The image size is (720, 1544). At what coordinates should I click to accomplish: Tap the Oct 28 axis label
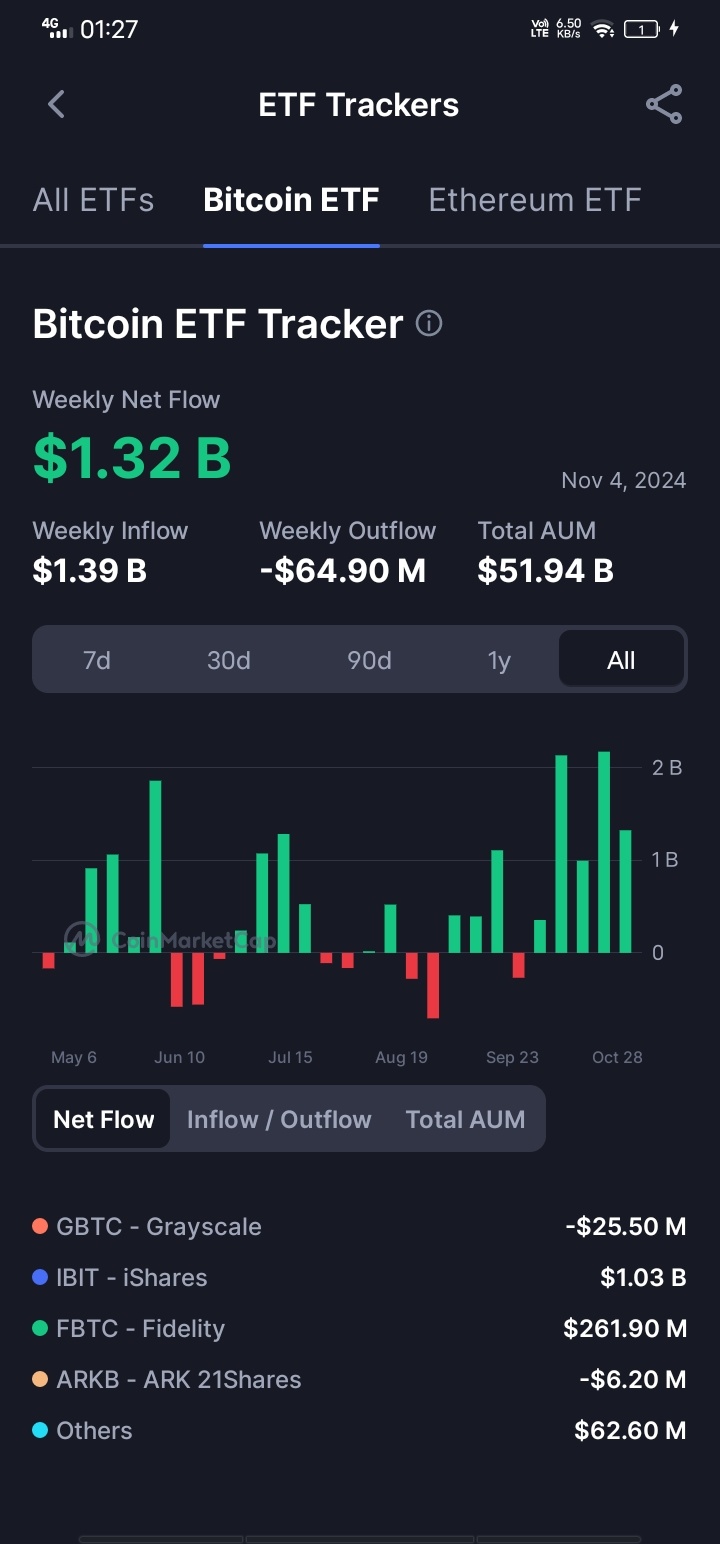pyautogui.click(x=617, y=1057)
